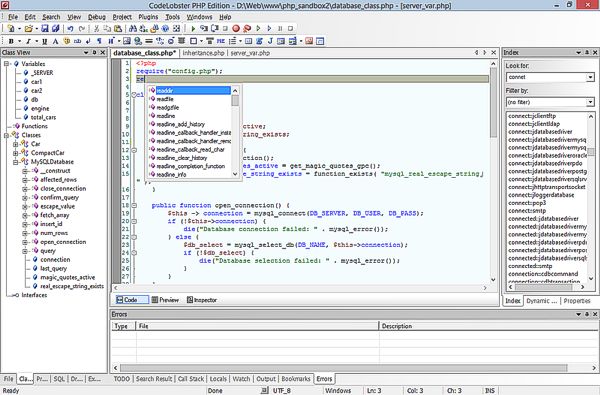The width and height of the screenshot is (600, 395).
Task: Open the Search Result bottom tab
Action: pos(154,379)
